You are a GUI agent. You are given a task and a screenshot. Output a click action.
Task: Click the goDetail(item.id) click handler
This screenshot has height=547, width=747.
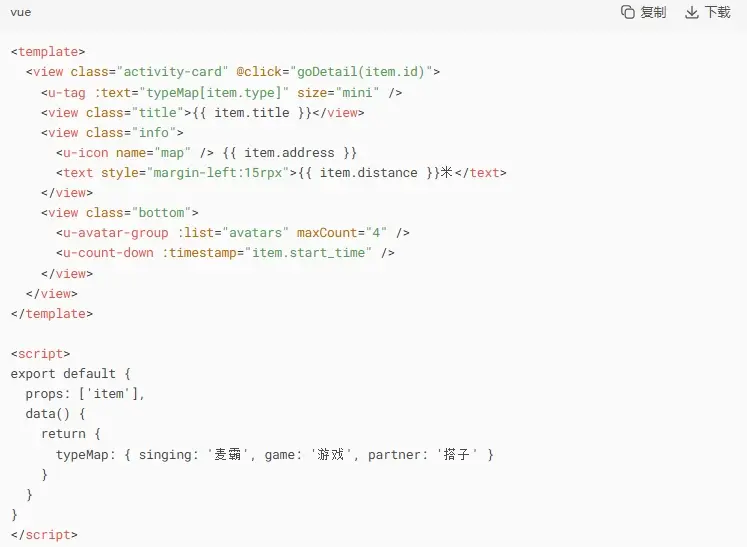[360, 72]
